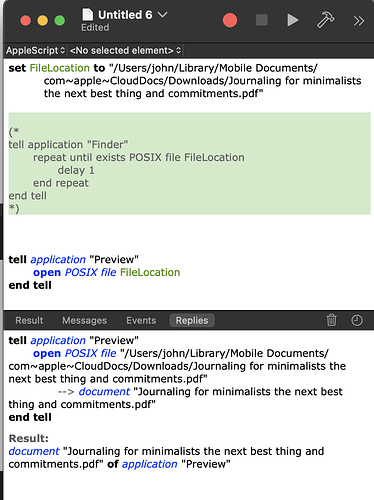The width and height of the screenshot is (374, 500).
Task: Open the No selected element popup
Action: tap(125, 50)
